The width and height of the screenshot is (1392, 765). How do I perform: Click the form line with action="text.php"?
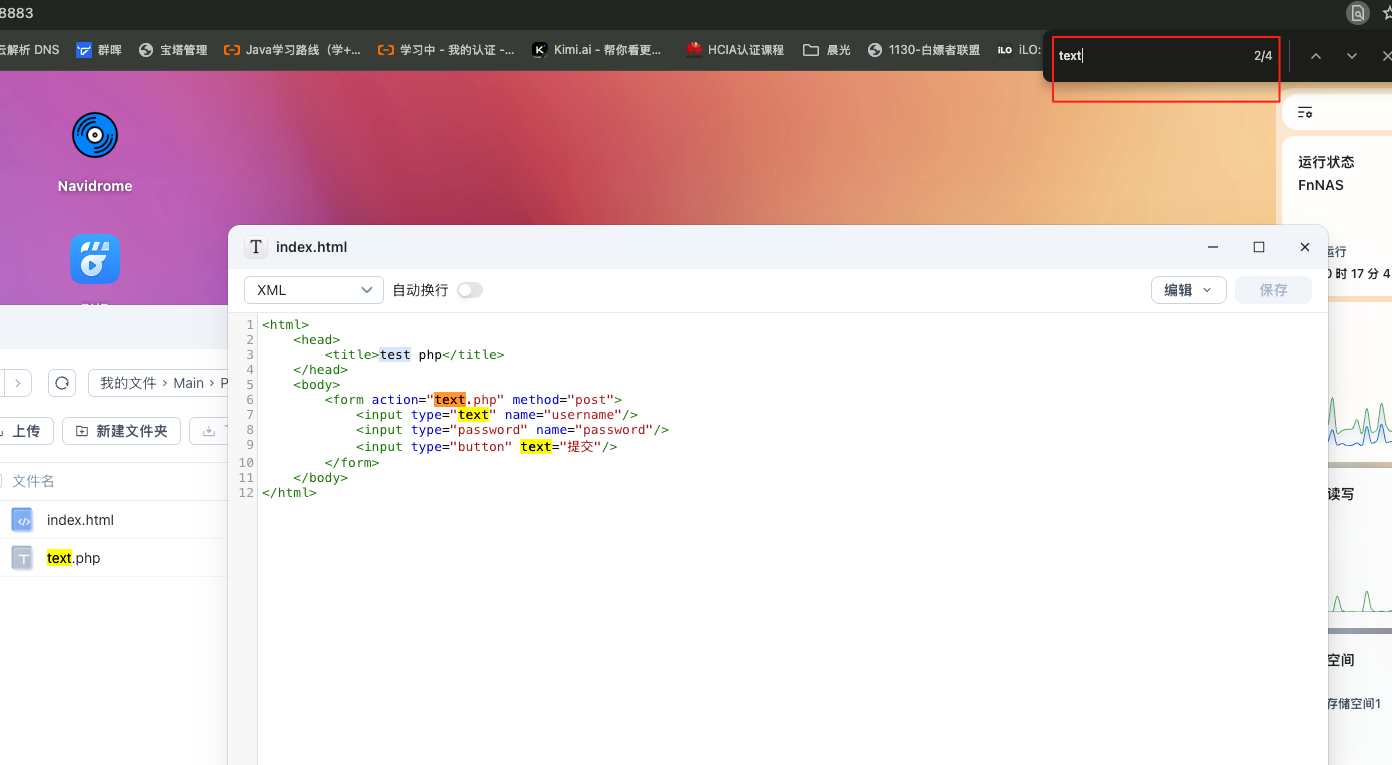click(x=473, y=400)
